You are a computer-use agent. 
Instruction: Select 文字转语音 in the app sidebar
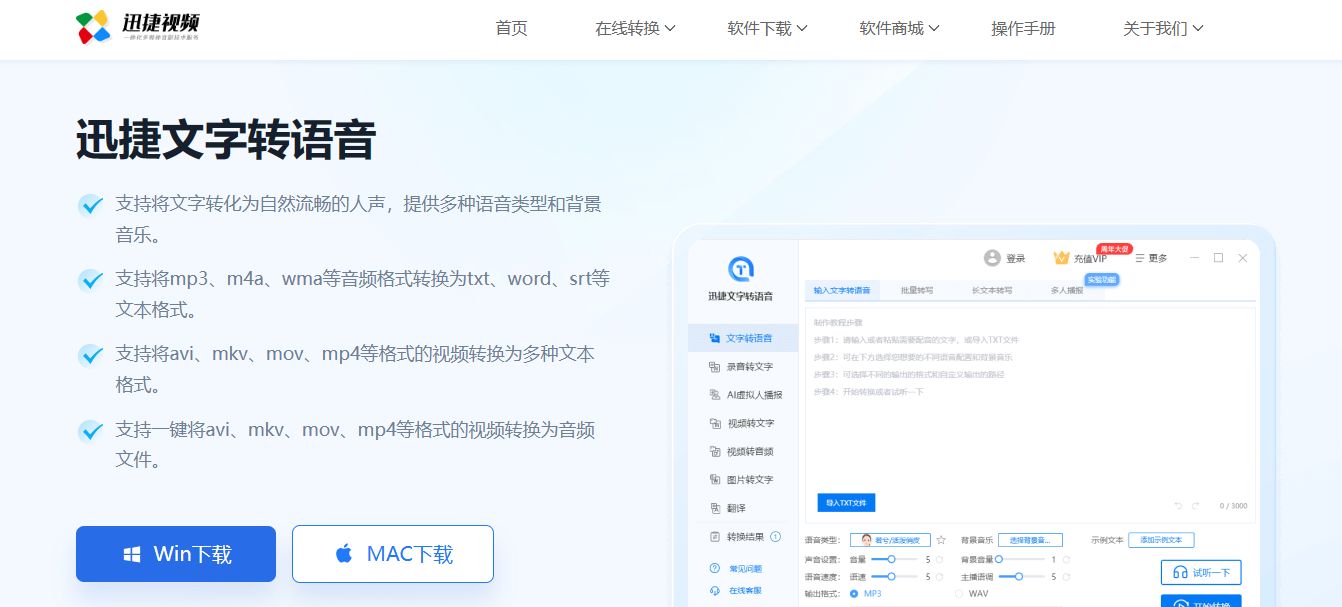pos(743,338)
